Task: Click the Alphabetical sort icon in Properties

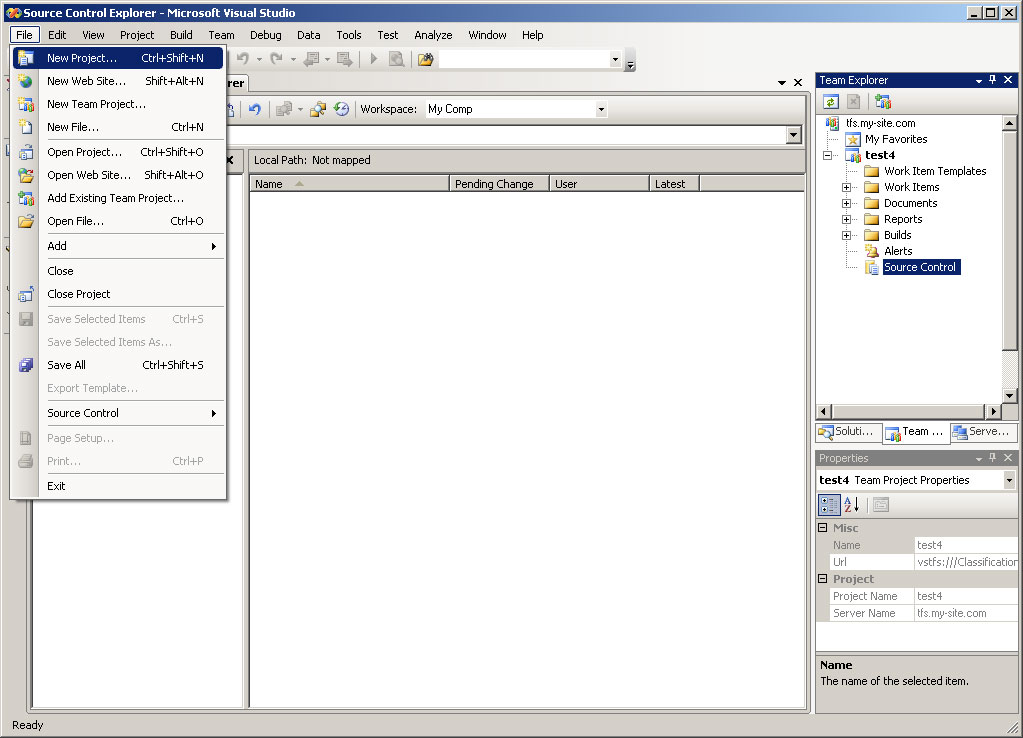Action: coord(851,504)
